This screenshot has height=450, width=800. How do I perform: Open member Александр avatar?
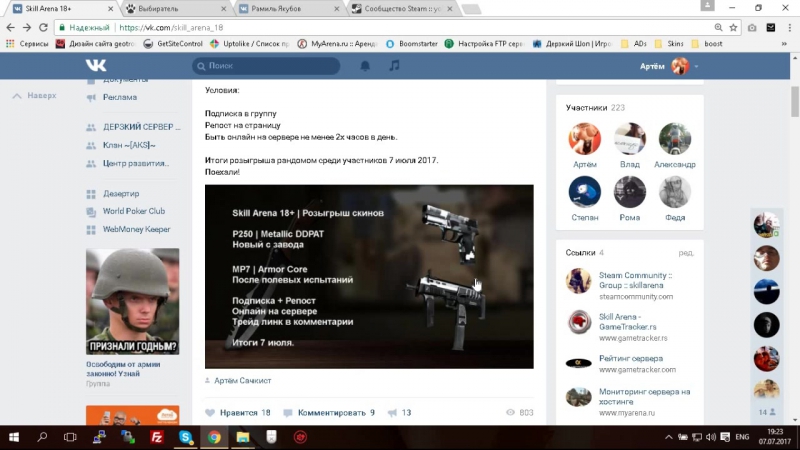pyautogui.click(x=674, y=138)
